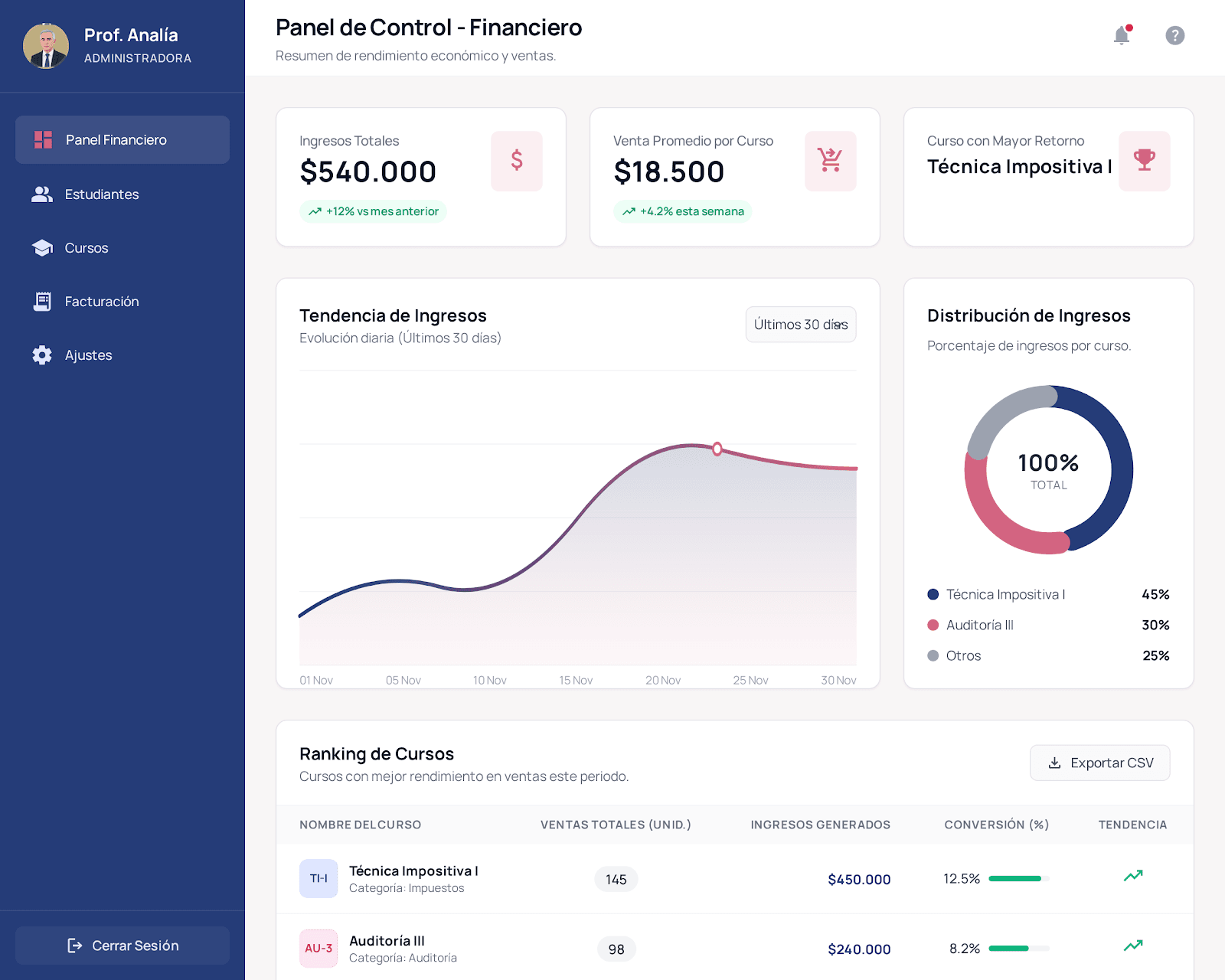Image resolution: width=1225 pixels, height=980 pixels.
Task: Click the $240.000 income value
Action: point(859,949)
